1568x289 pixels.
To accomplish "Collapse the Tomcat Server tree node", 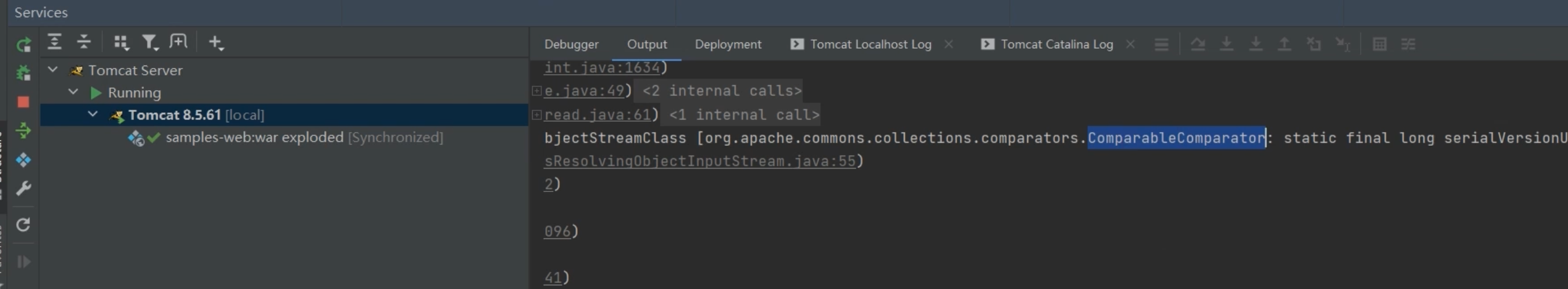I will click(53, 70).
